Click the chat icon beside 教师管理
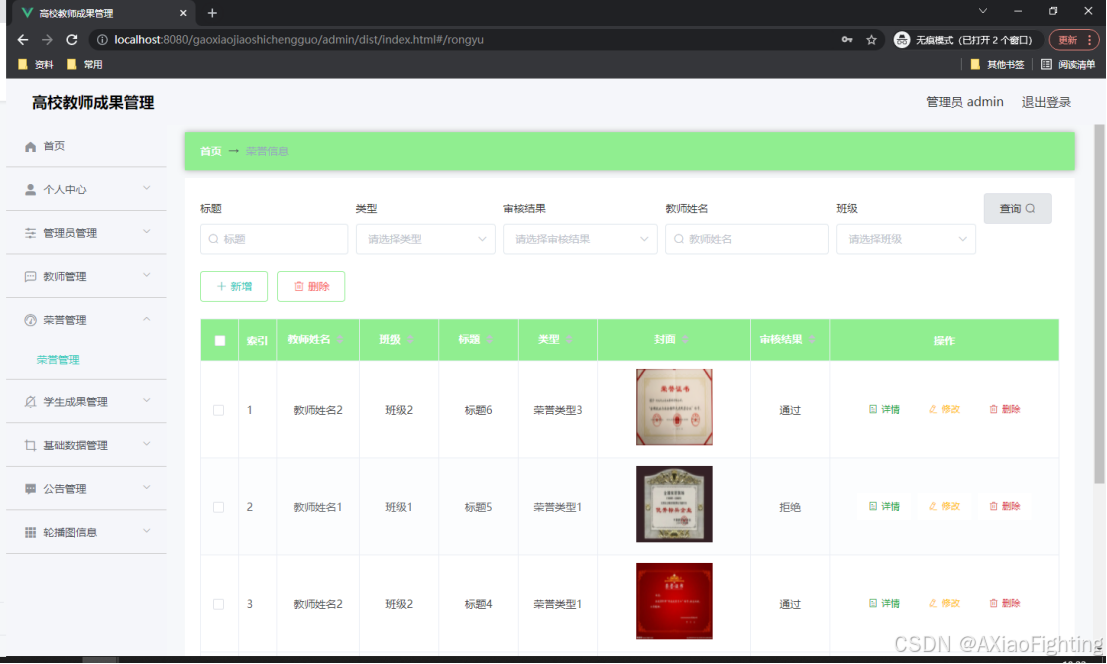The height and width of the screenshot is (664, 1107). tap(30, 277)
